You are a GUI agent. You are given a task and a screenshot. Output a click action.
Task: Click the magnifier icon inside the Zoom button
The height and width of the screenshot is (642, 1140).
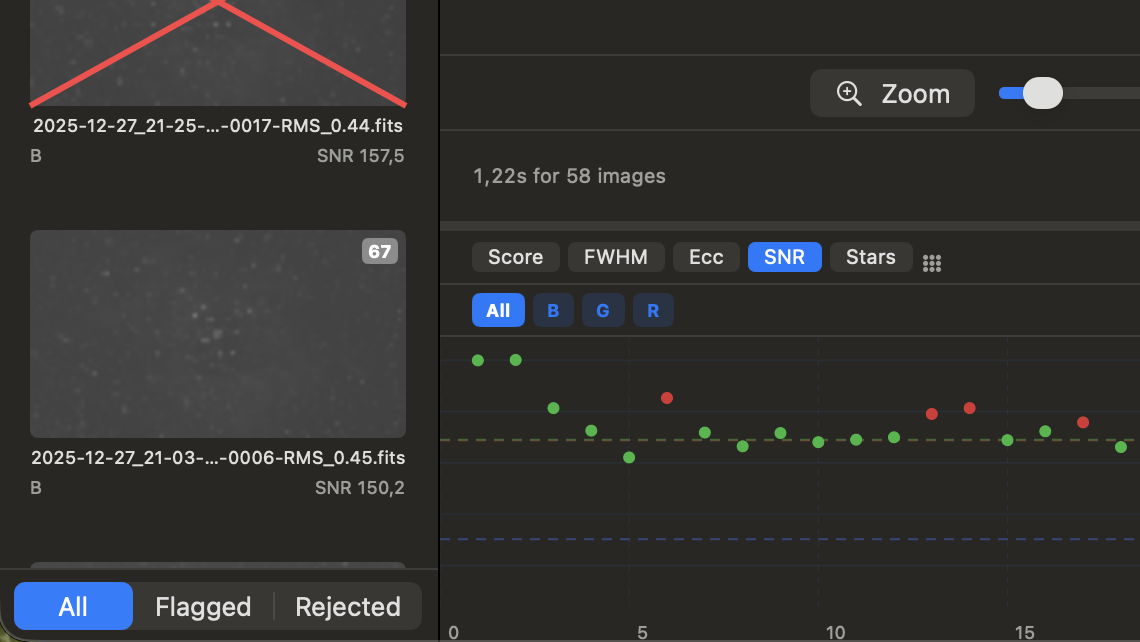(x=849, y=93)
